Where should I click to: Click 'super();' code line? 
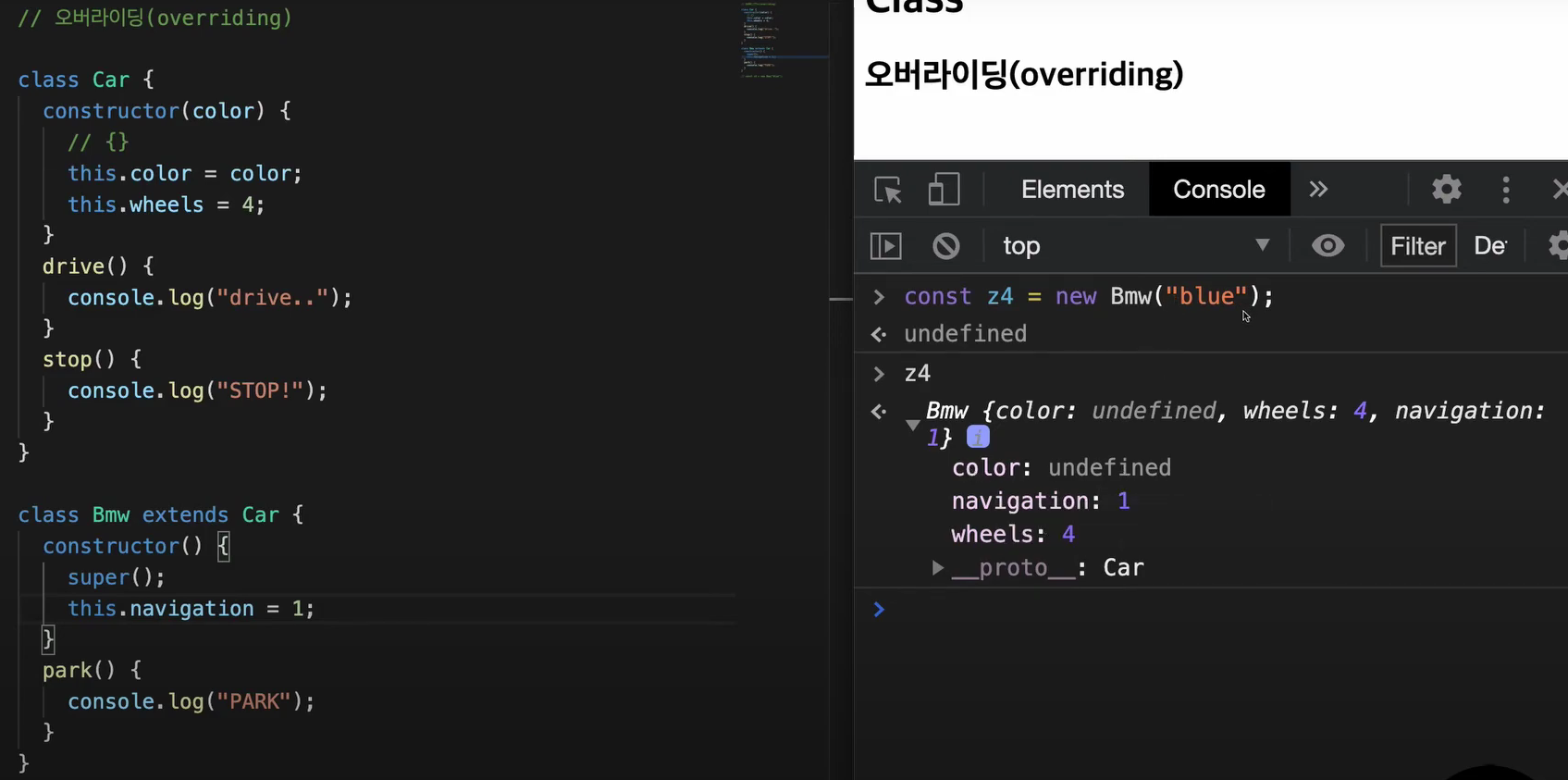116,578
